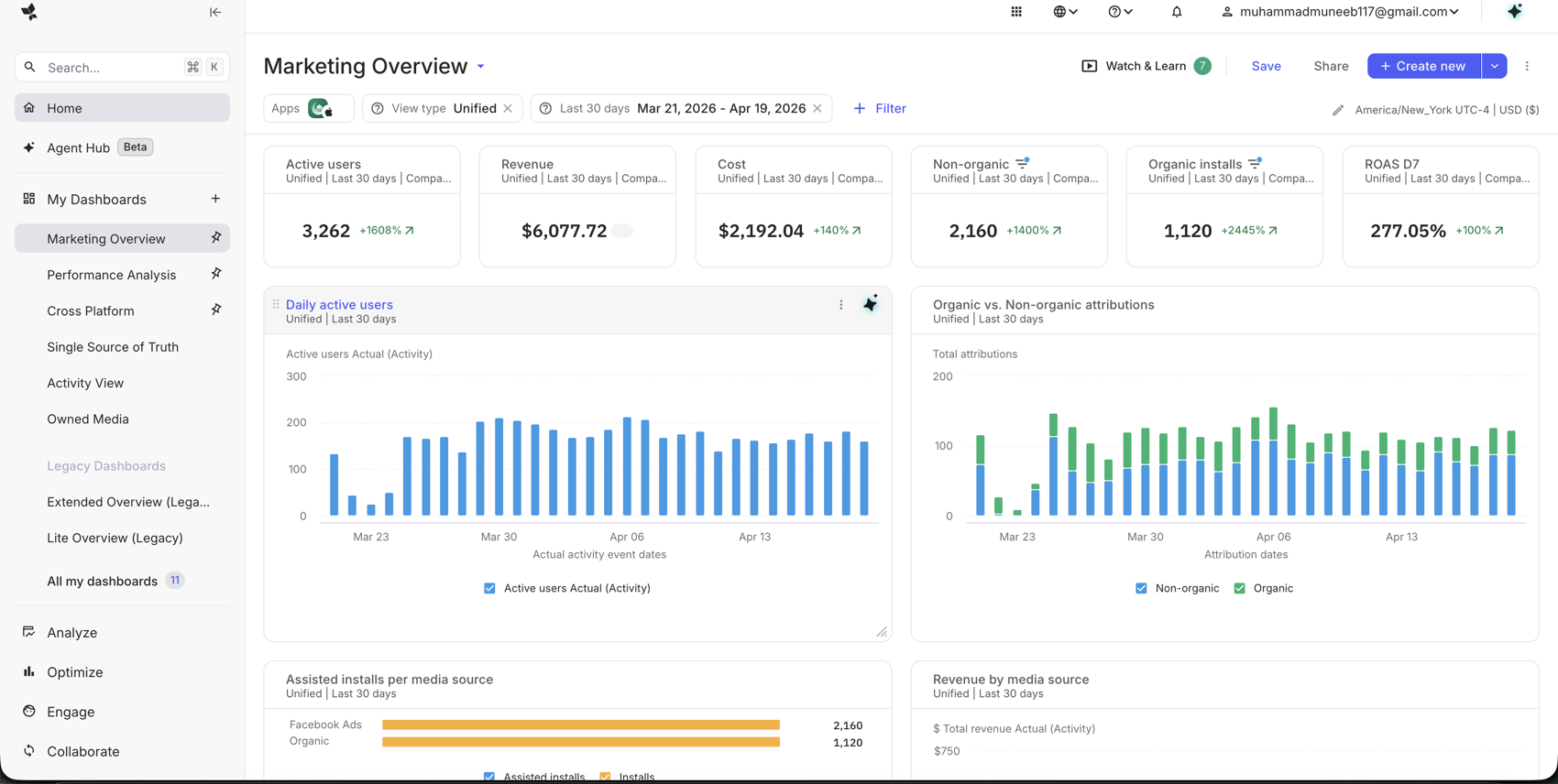Open Marketing Overview title dropdown arrow
The height and width of the screenshot is (784, 1558).
click(x=480, y=67)
